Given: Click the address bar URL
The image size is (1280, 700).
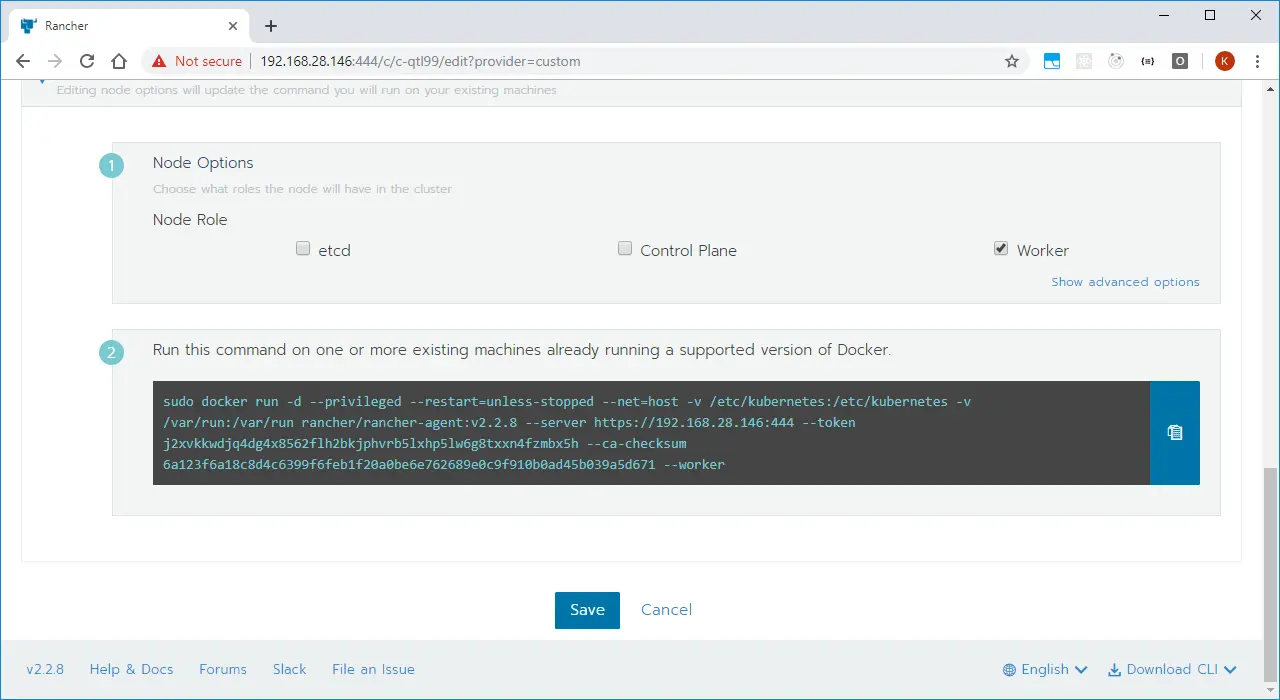Looking at the screenshot, I should pos(420,61).
